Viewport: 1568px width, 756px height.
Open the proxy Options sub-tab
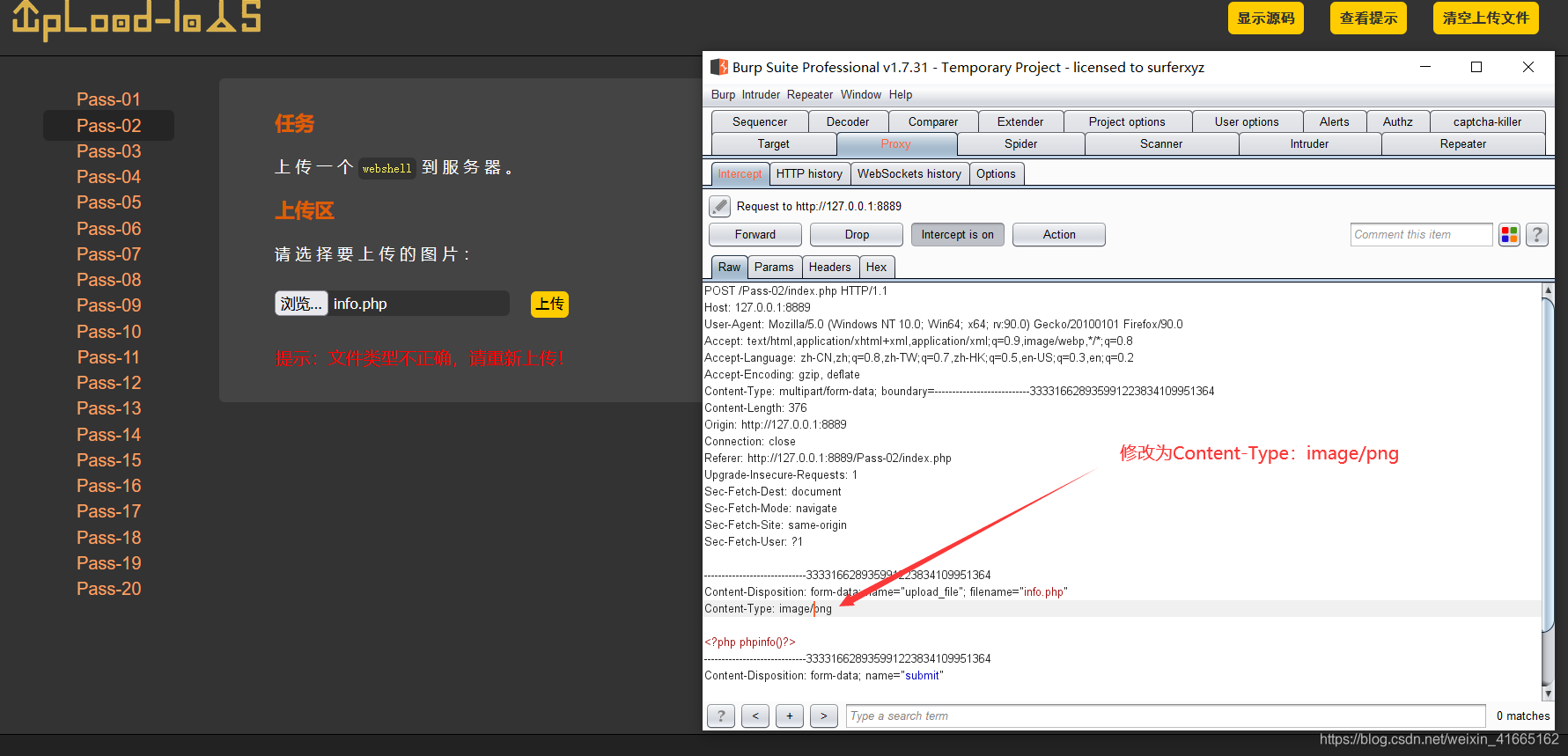(x=996, y=173)
